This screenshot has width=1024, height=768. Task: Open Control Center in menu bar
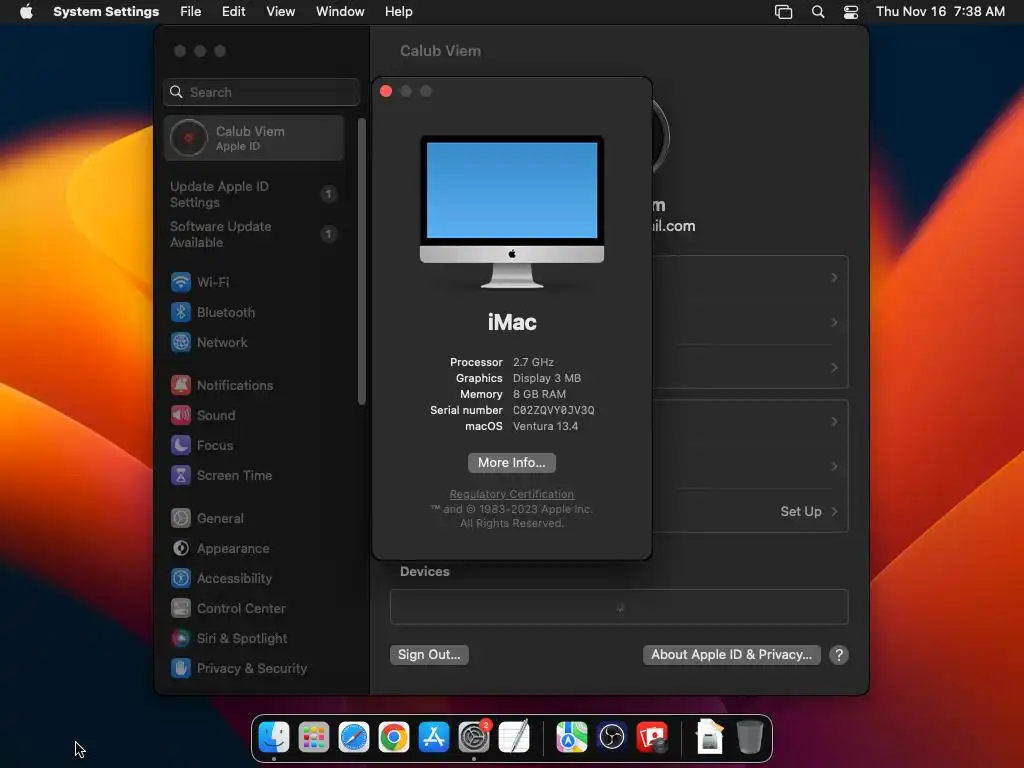tap(850, 12)
